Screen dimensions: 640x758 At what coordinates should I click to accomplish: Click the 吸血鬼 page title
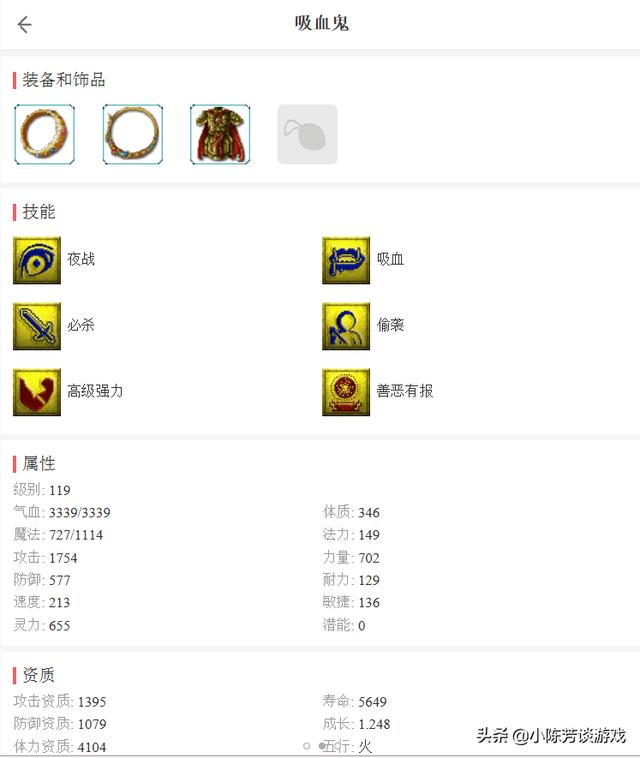point(322,23)
